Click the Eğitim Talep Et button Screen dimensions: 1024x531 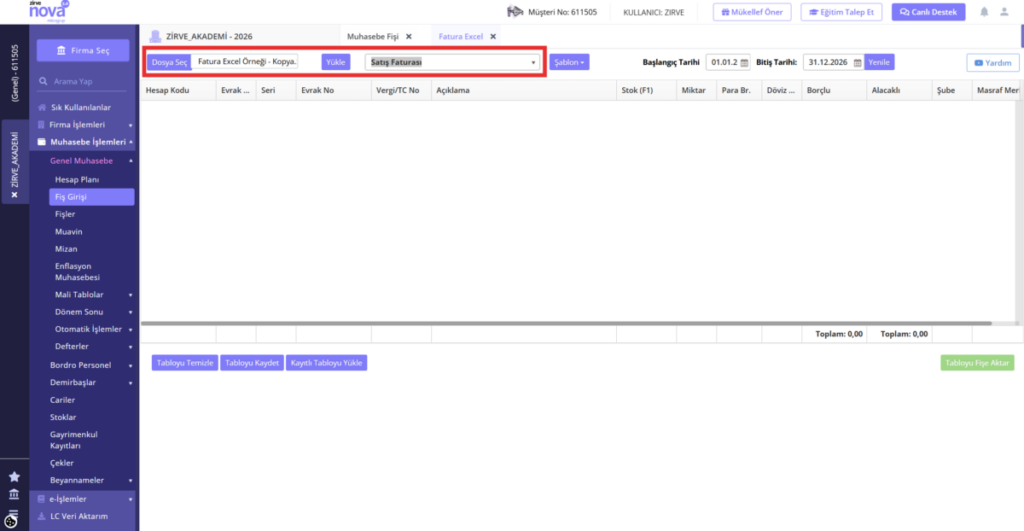click(x=841, y=12)
